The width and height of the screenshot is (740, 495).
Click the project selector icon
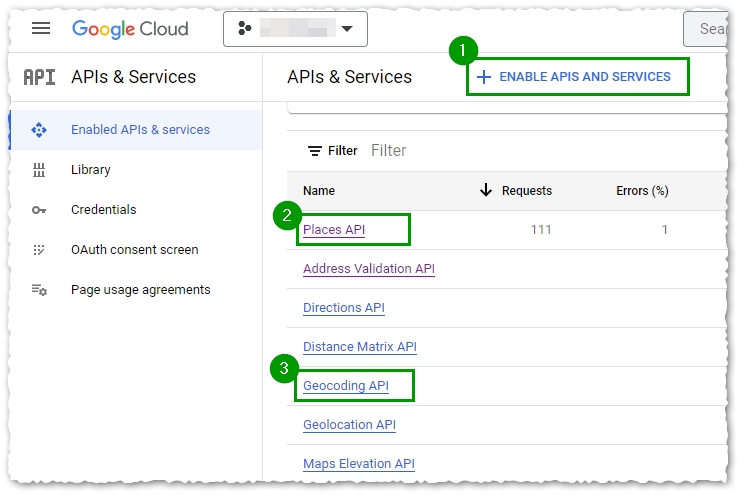[244, 28]
